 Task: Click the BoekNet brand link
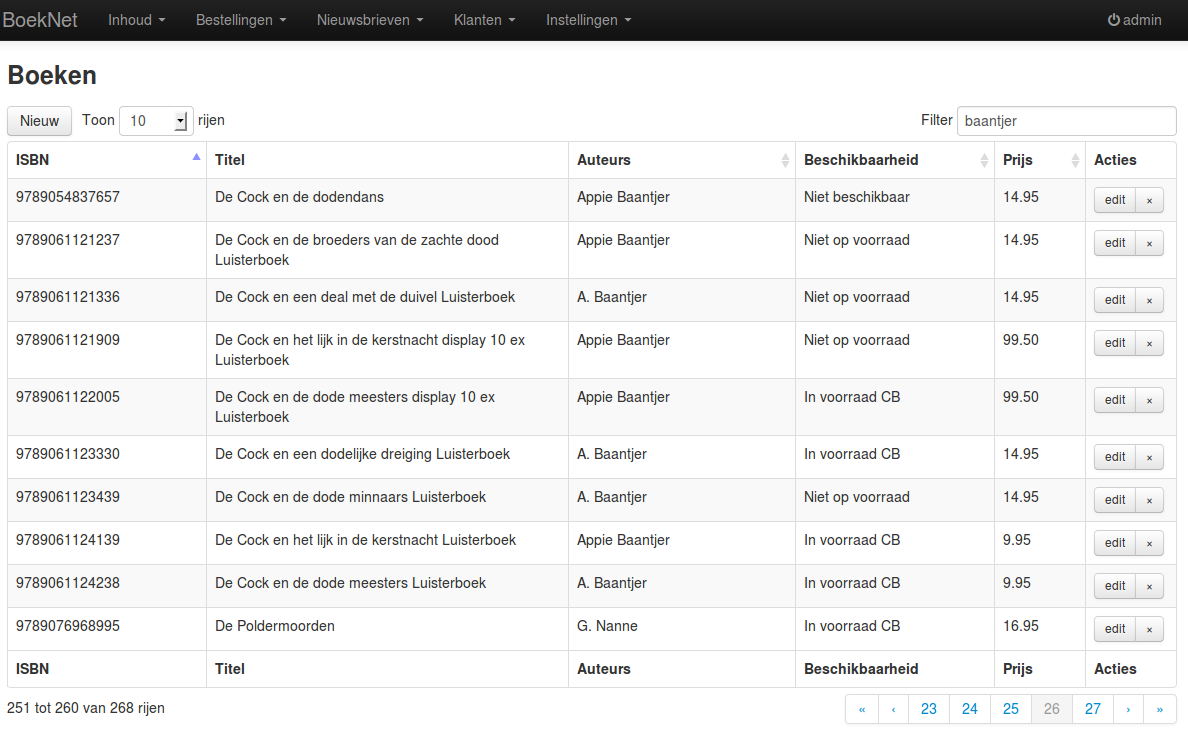39,20
